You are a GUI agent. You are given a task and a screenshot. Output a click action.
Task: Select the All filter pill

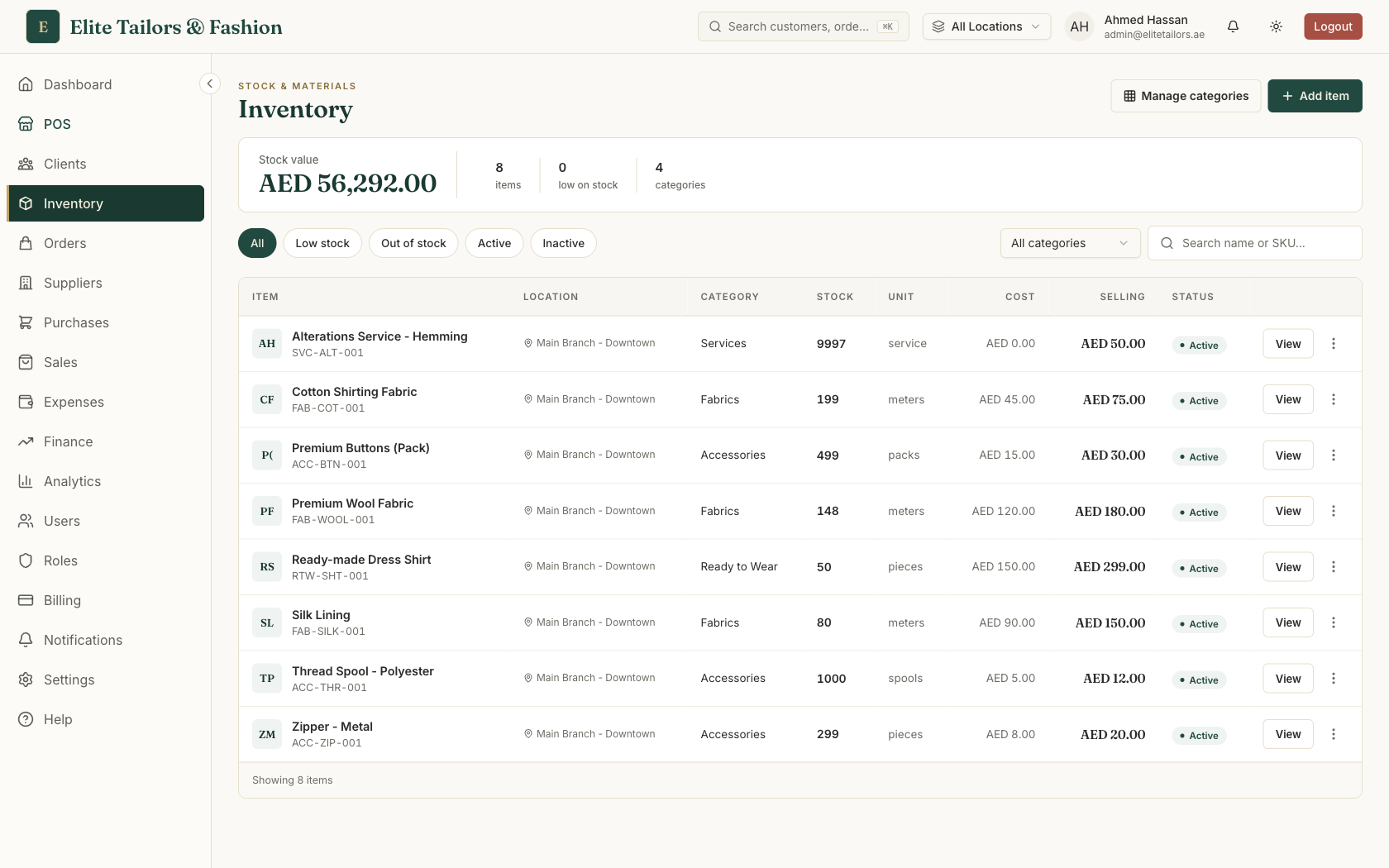(257, 243)
